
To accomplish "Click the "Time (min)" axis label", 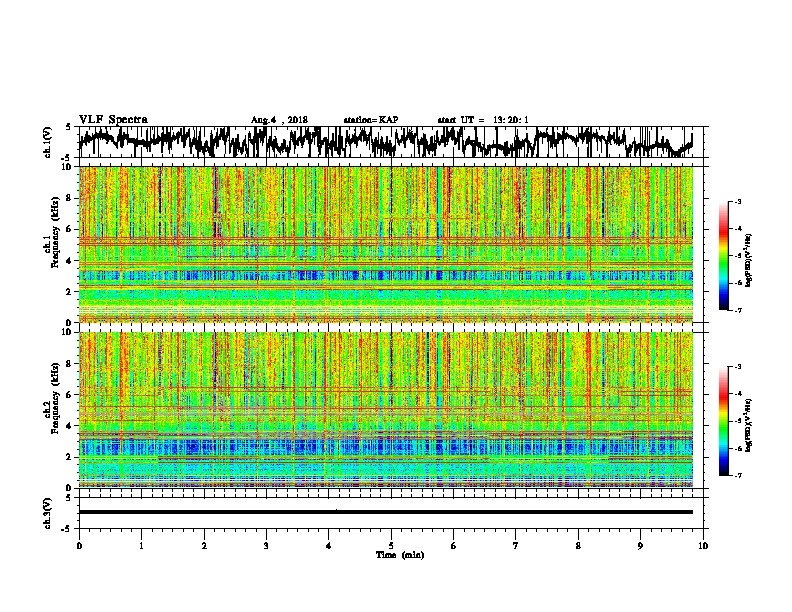I will (400, 555).
